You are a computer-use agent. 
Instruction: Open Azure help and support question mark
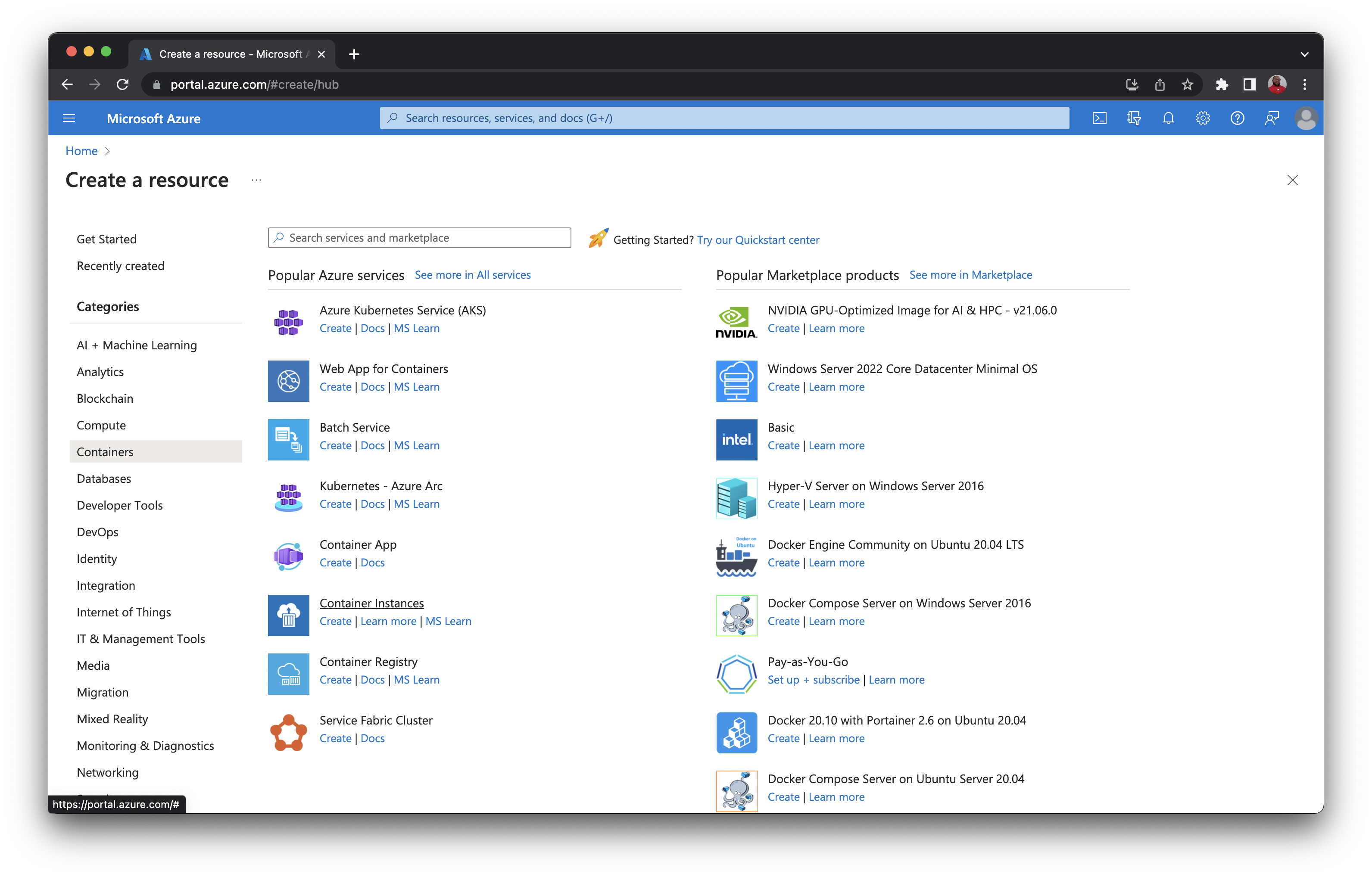[1238, 118]
